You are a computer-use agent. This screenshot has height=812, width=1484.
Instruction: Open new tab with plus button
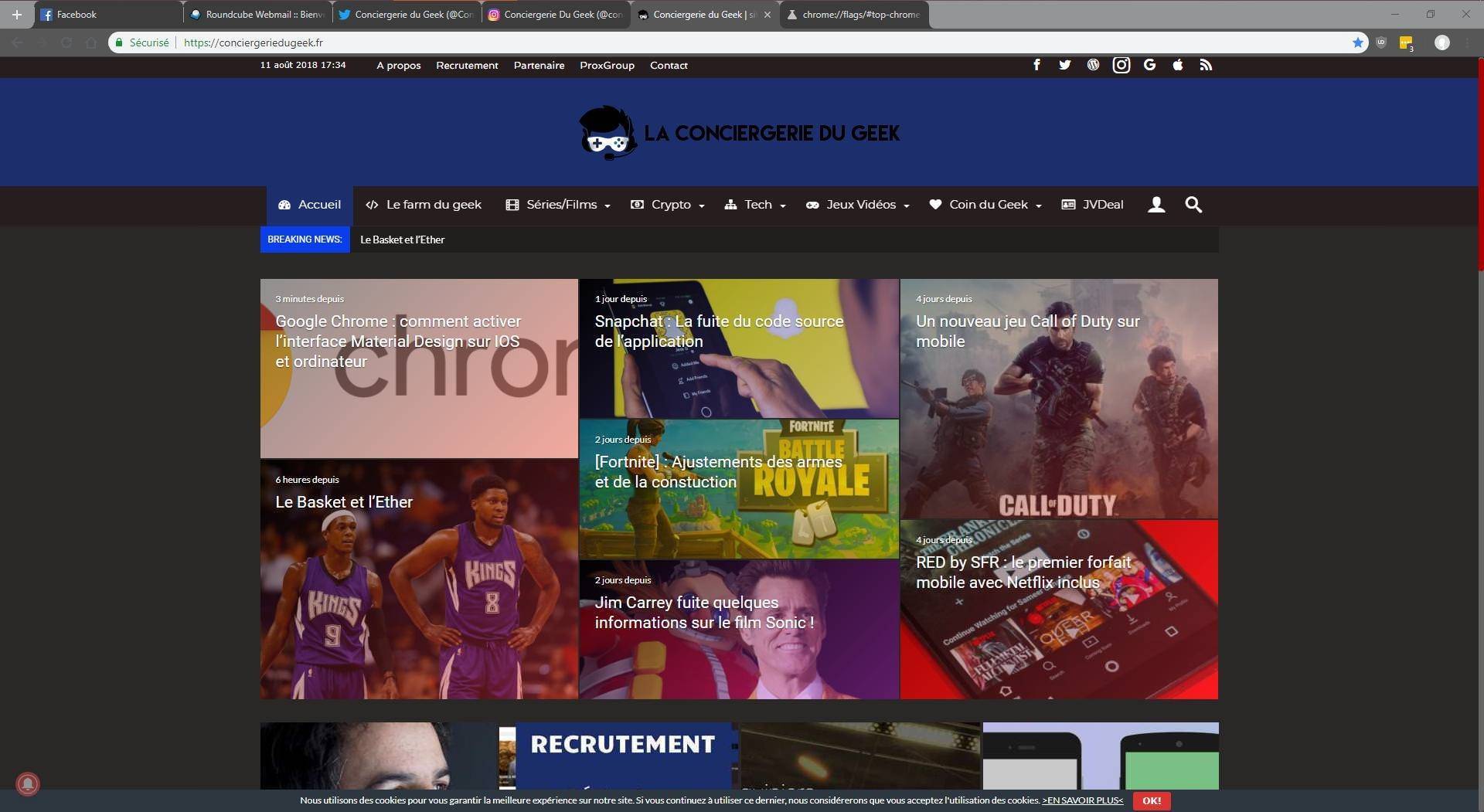[x=16, y=14]
